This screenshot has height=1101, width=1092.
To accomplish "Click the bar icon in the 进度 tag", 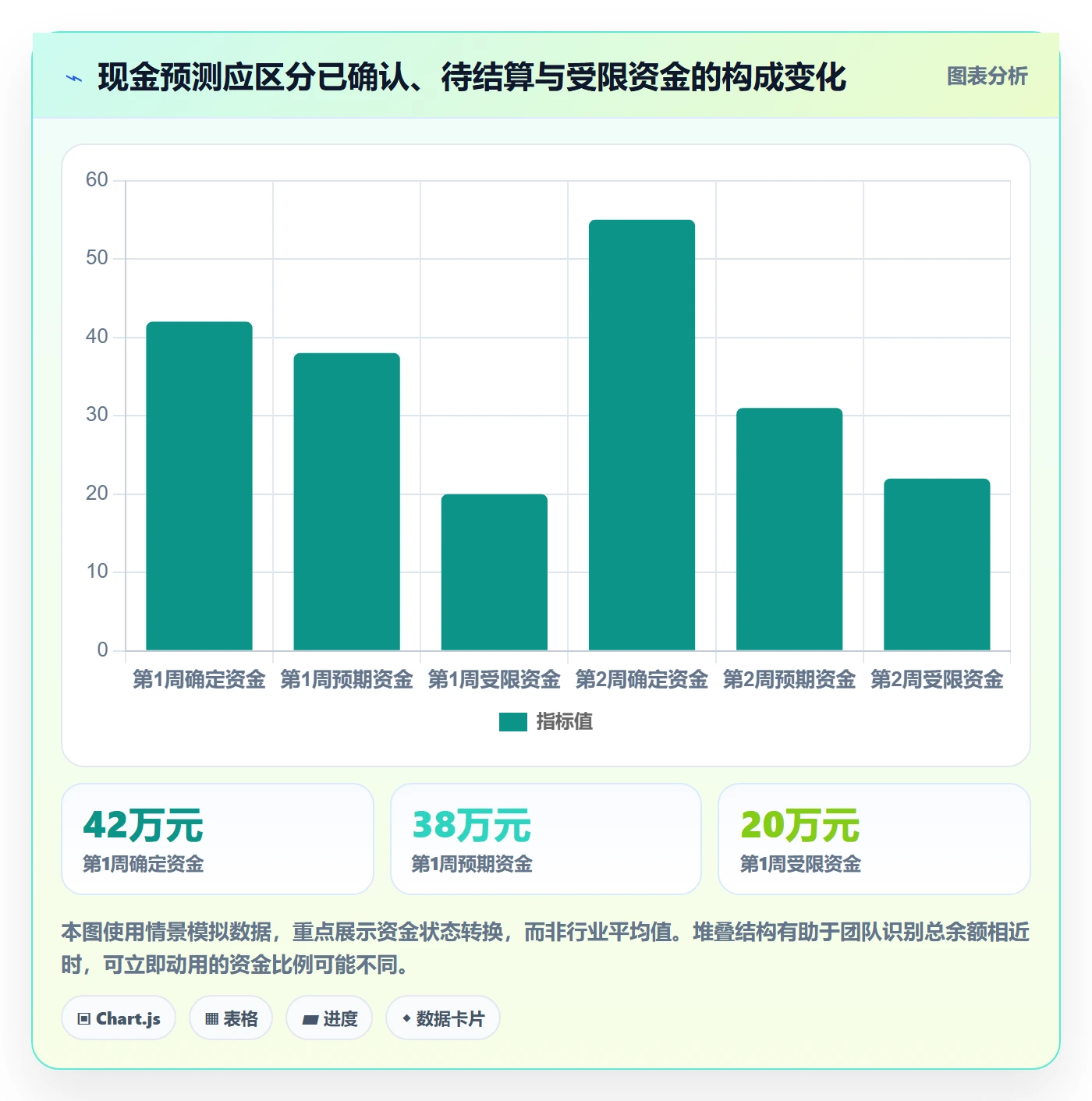I will click(310, 1019).
